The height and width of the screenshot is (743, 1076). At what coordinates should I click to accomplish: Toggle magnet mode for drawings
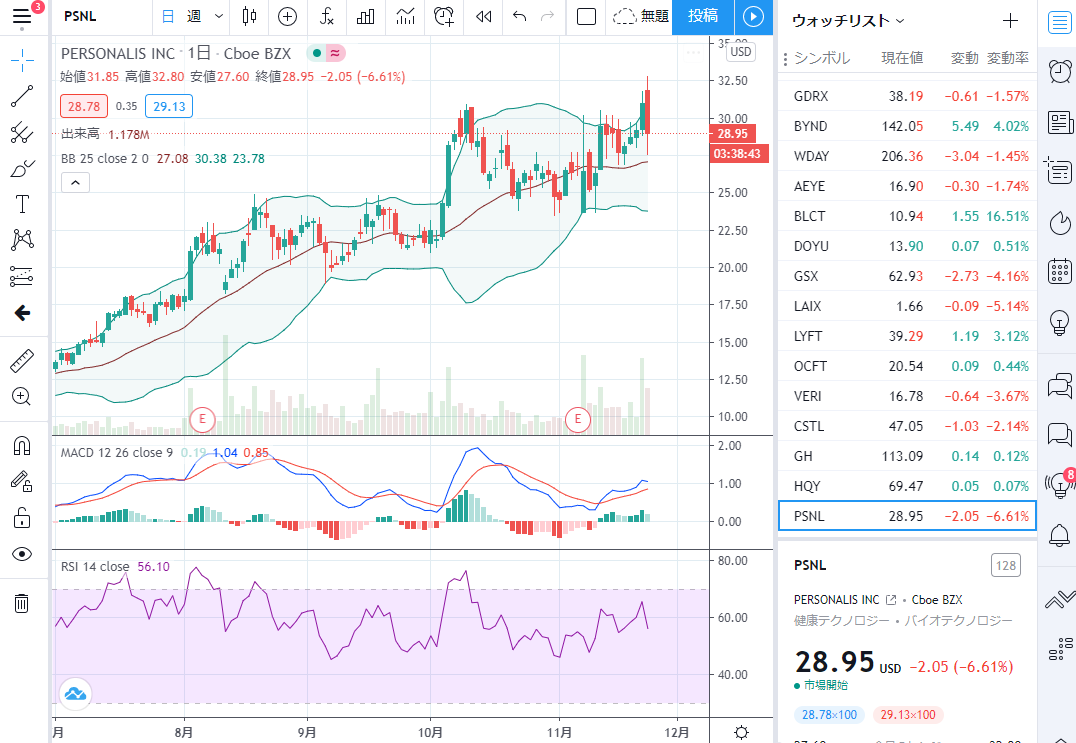[22, 446]
